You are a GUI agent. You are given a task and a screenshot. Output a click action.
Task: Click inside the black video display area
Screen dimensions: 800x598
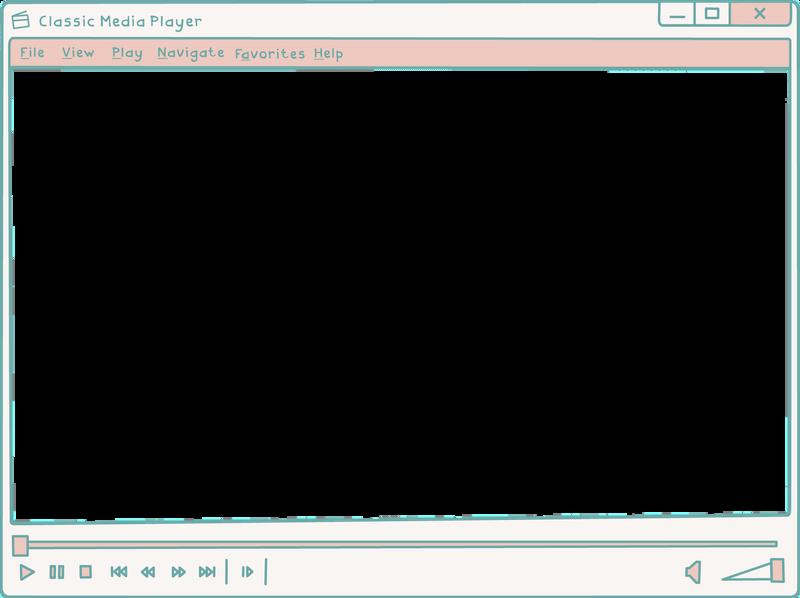399,295
